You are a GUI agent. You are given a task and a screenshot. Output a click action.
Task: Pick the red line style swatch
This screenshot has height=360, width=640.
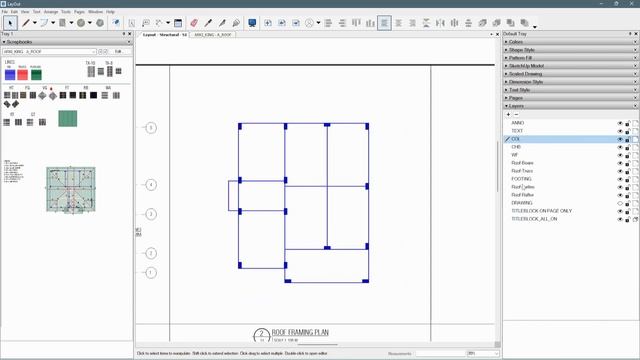coord(22,75)
